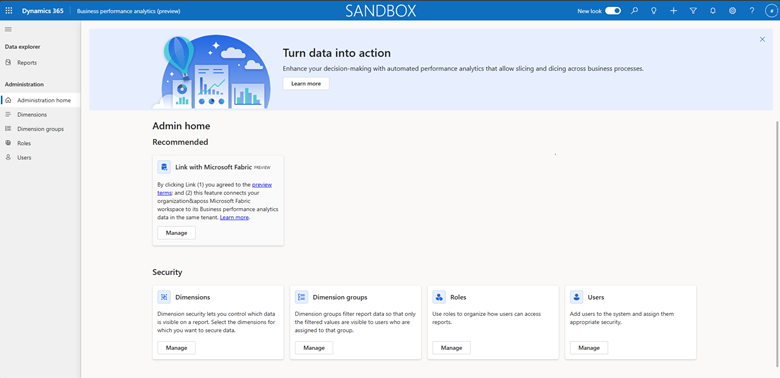
Task: Click the Link with Microsoft Fabric icon
Action: [x=164, y=167]
